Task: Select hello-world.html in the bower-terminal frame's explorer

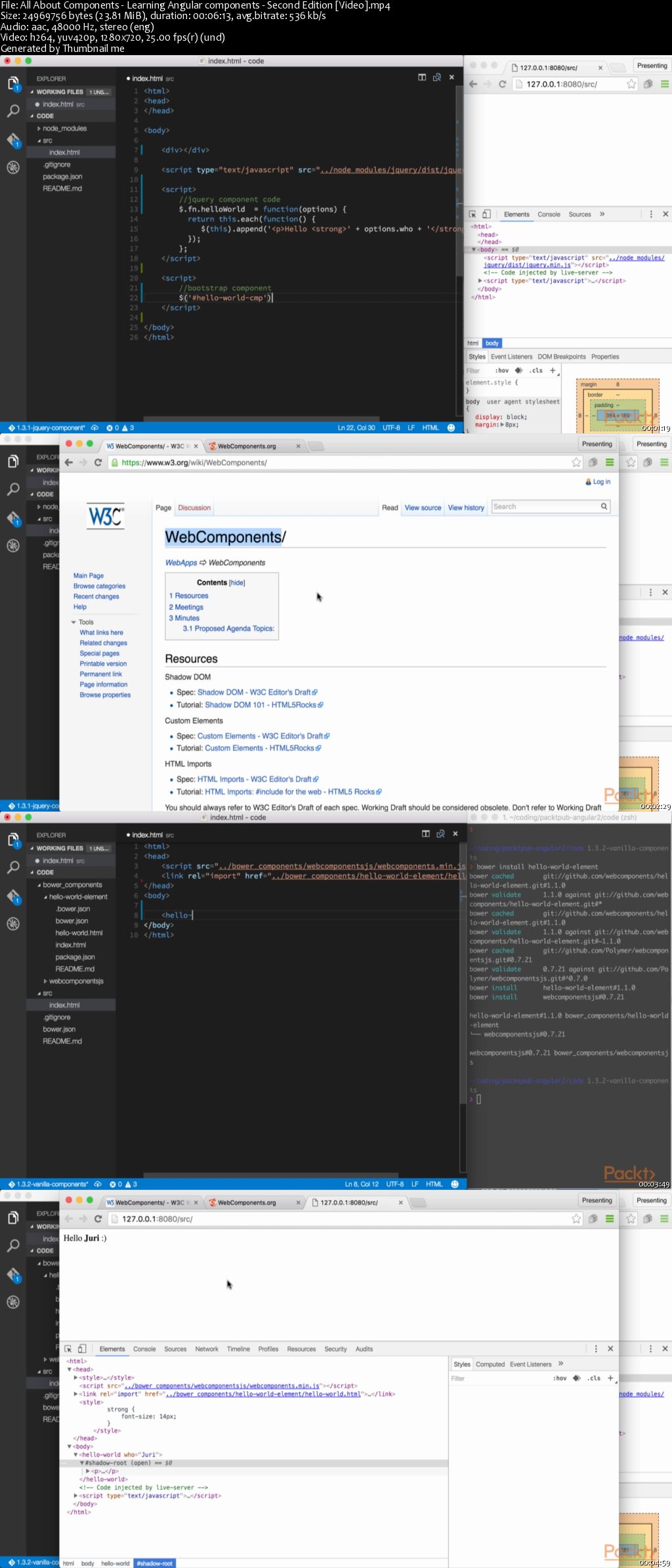Action: (79, 932)
